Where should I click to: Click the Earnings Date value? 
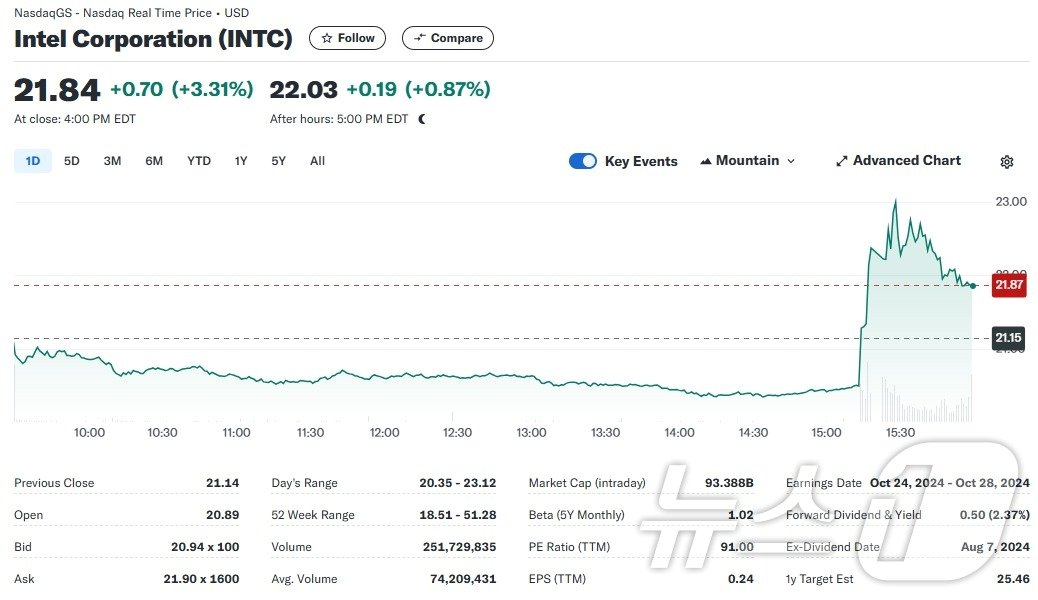[x=949, y=483]
